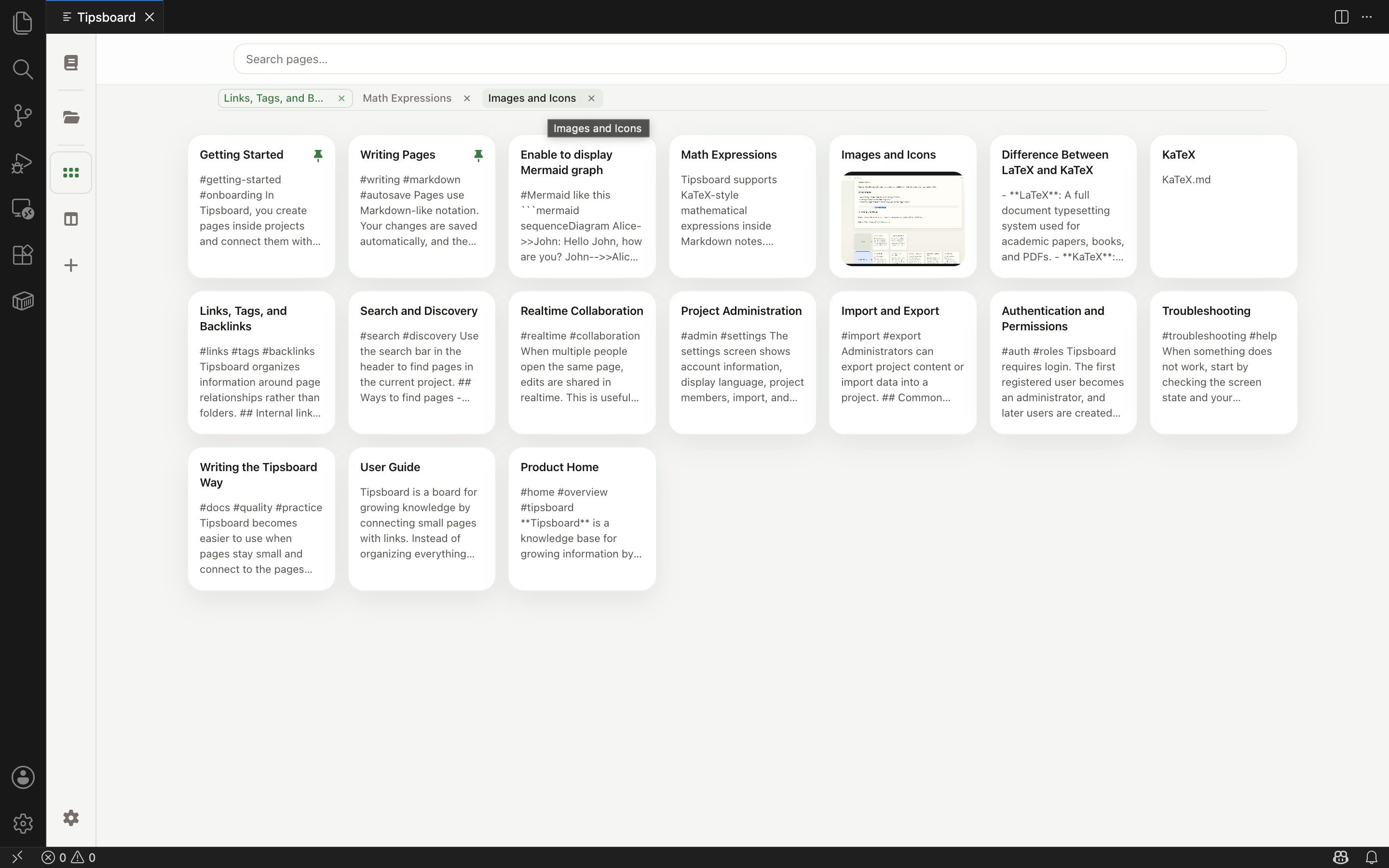The width and height of the screenshot is (1389, 868).
Task: Click the split editor icon
Action: (1341, 17)
